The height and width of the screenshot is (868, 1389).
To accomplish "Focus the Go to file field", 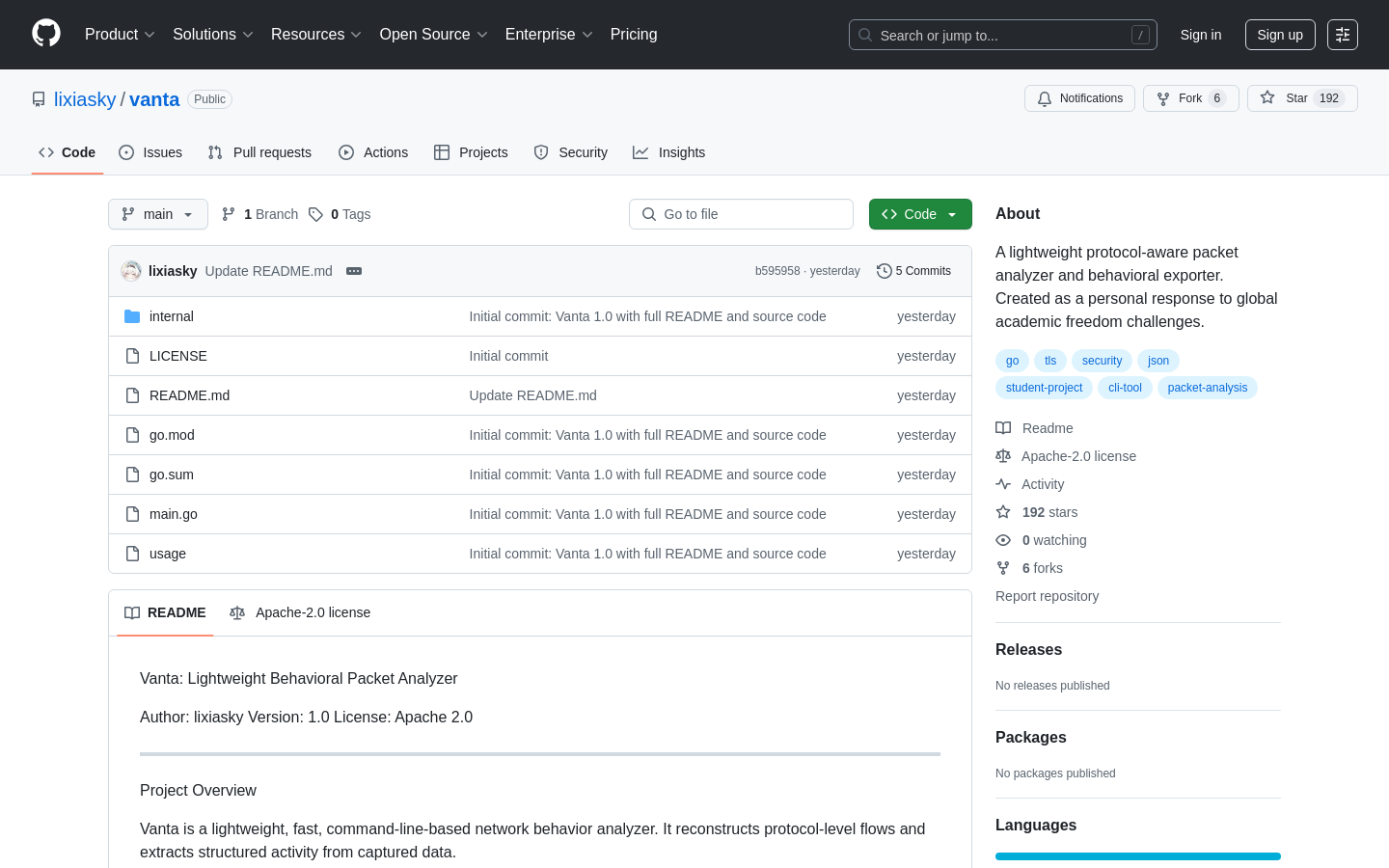I will (741, 214).
